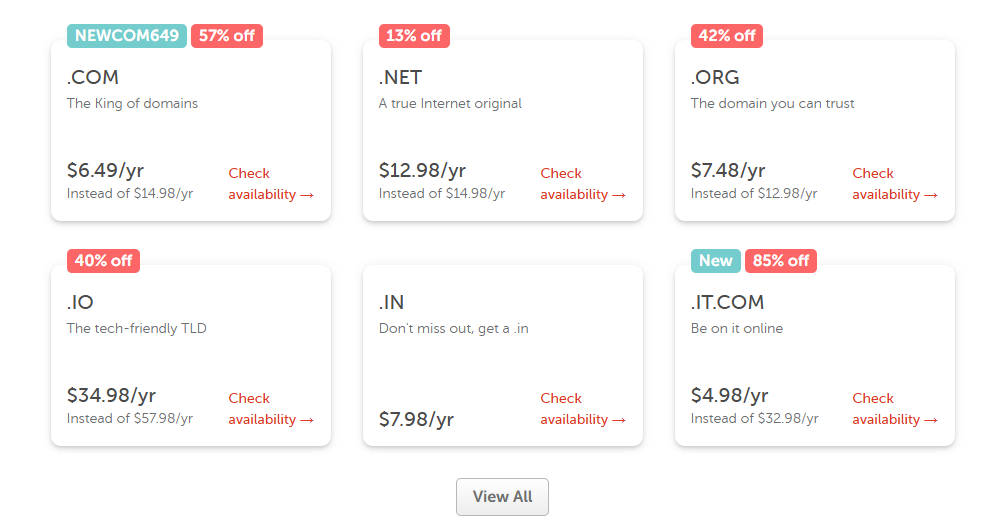
Task: Click the NEWCOM649 promo code badge
Action: click(x=127, y=36)
